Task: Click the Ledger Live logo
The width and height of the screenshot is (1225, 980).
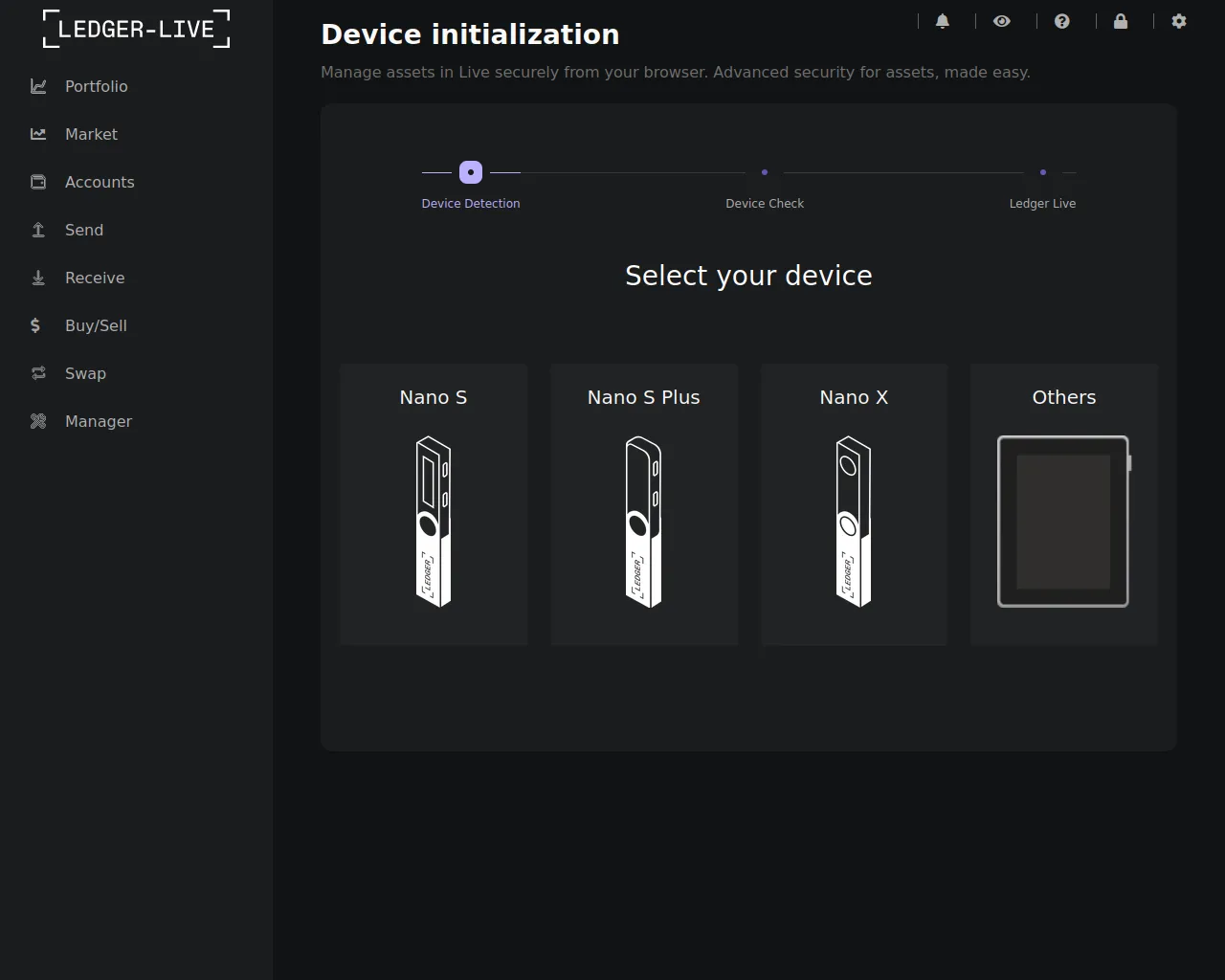Action: coord(137,29)
